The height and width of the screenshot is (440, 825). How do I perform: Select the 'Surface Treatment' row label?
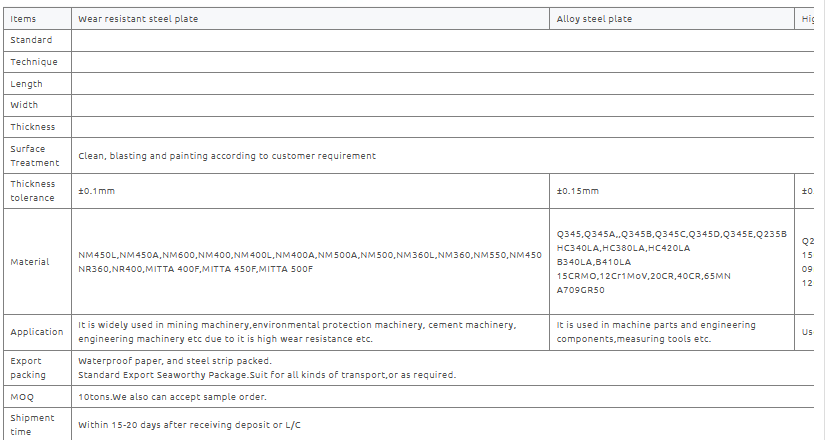tap(35, 156)
